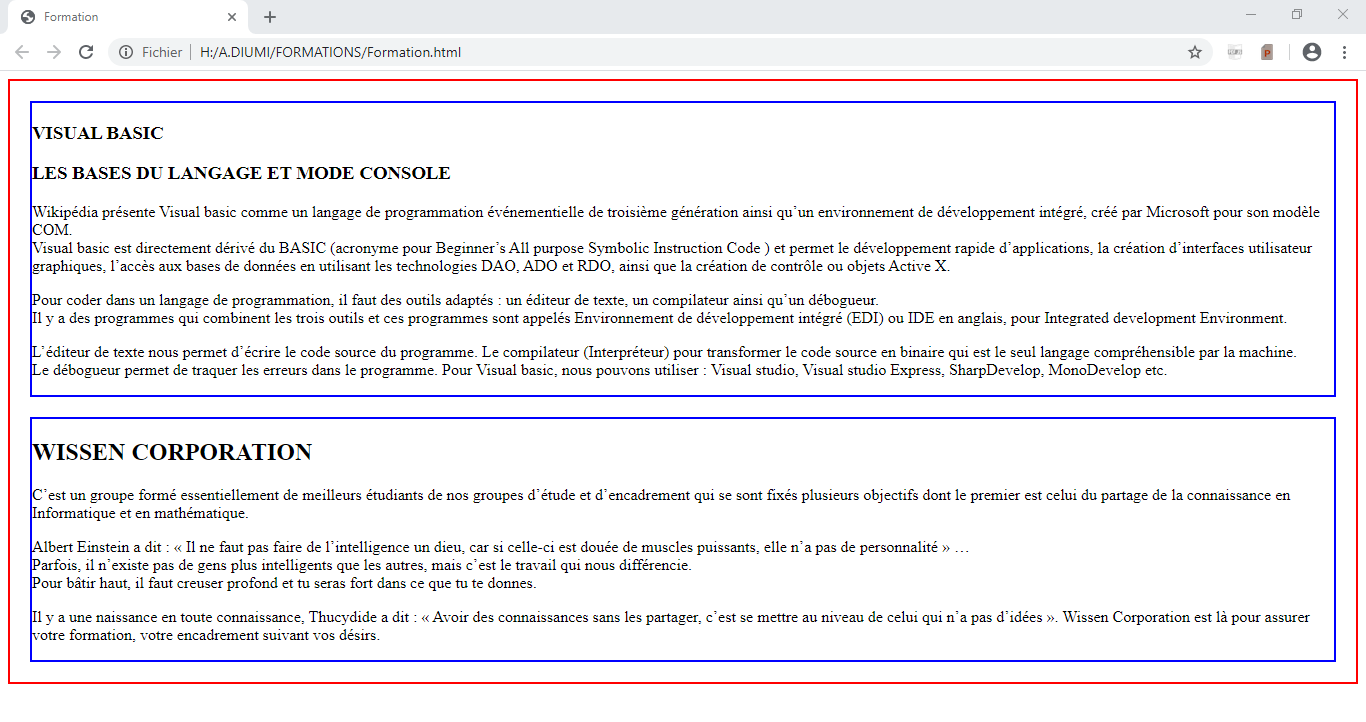Close the Formation tab
Screen dimensions: 1366x722
[232, 17]
